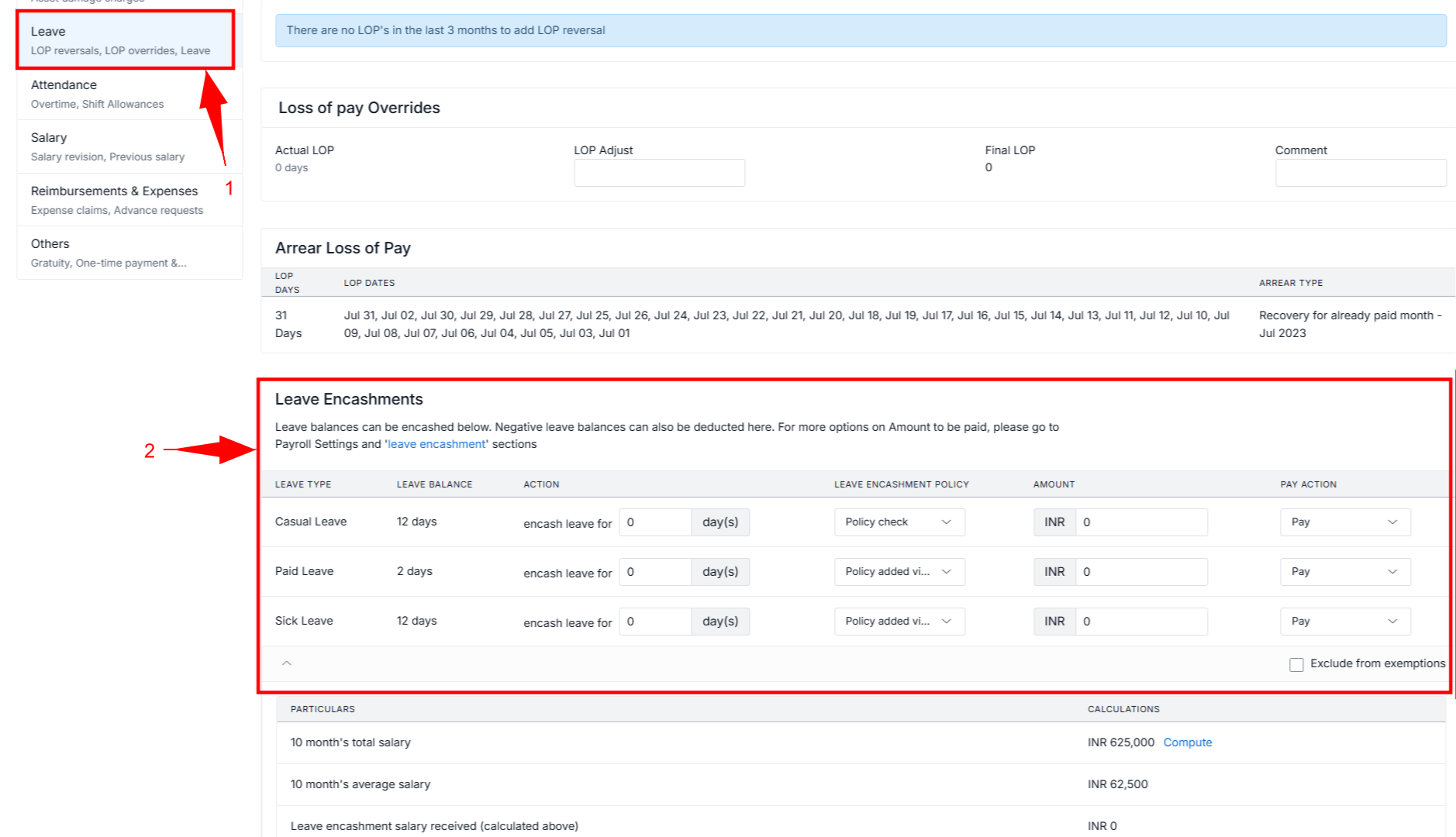
Task: Open Sick Leave encashment policy dropdown
Action: click(x=899, y=622)
